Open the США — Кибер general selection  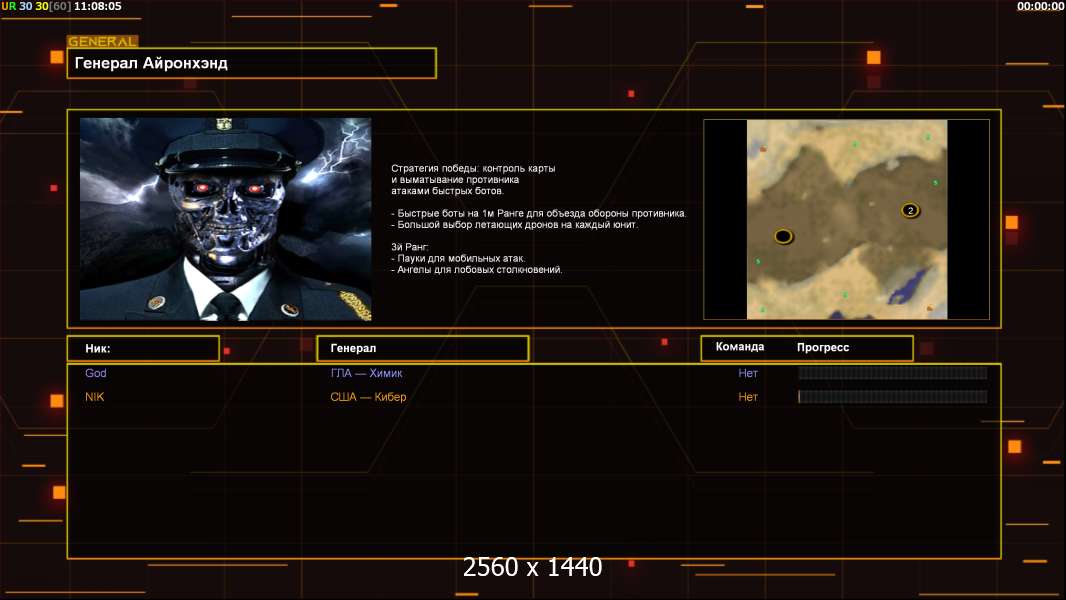click(368, 397)
